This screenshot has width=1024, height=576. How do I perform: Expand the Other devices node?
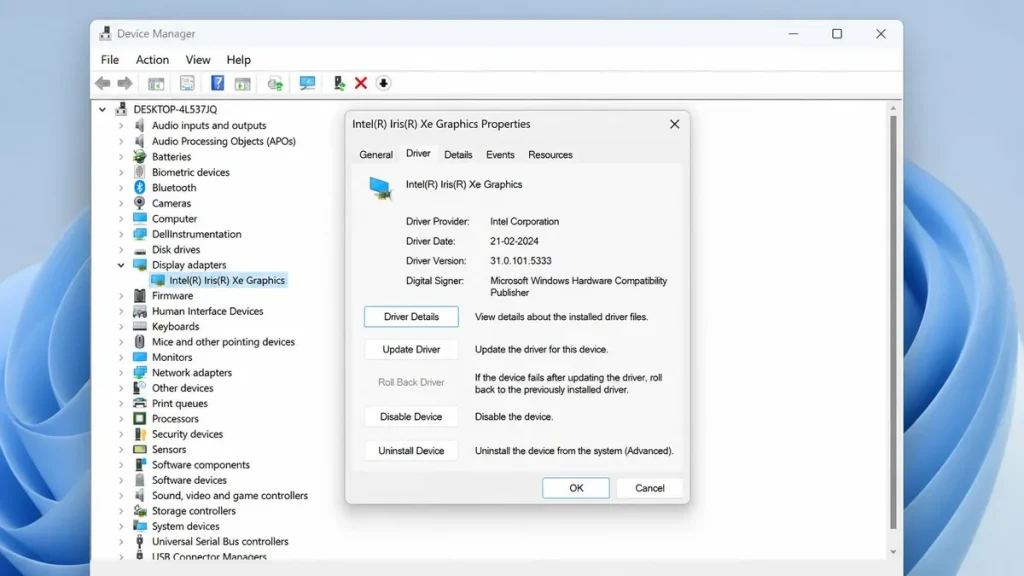121,388
